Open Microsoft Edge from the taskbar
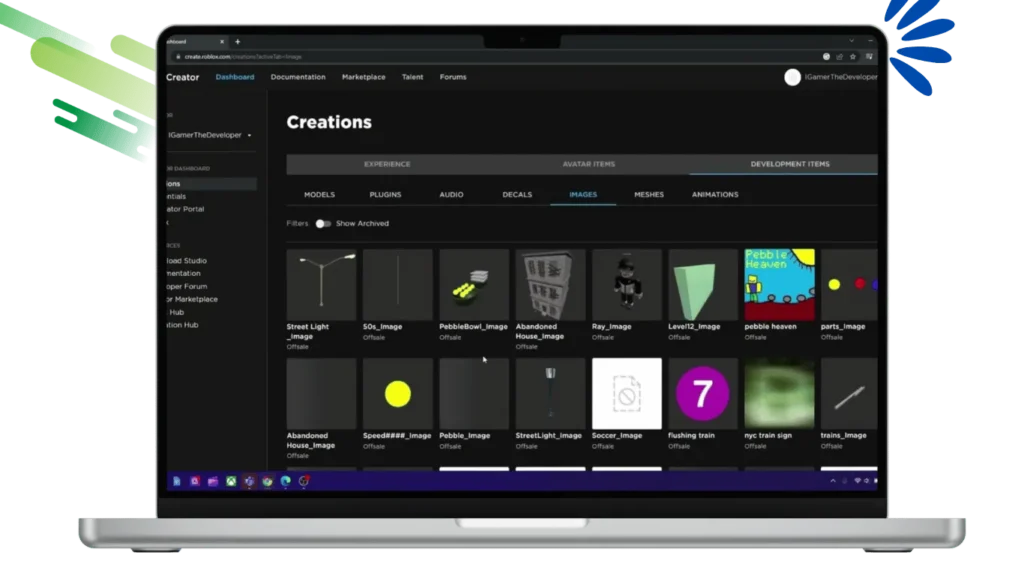Viewport: 1024px width, 576px height. pos(285,481)
